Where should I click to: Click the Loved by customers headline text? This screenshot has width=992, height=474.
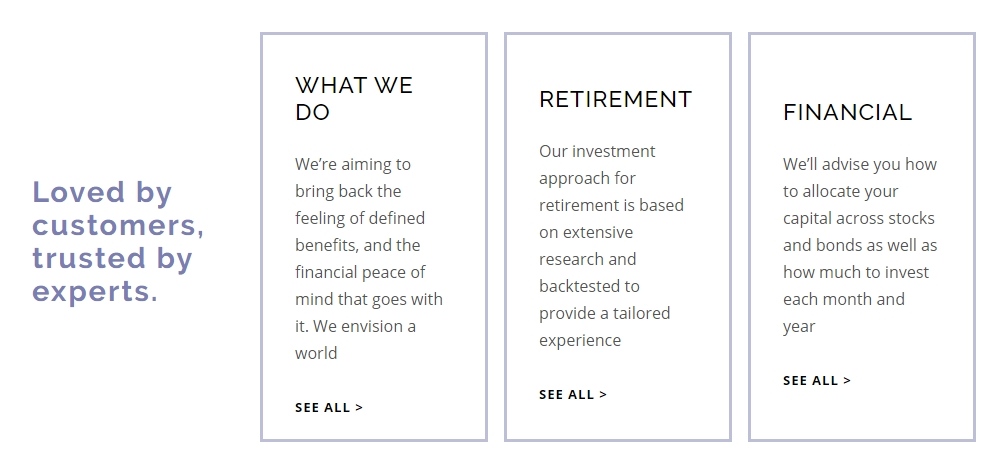[x=118, y=241]
